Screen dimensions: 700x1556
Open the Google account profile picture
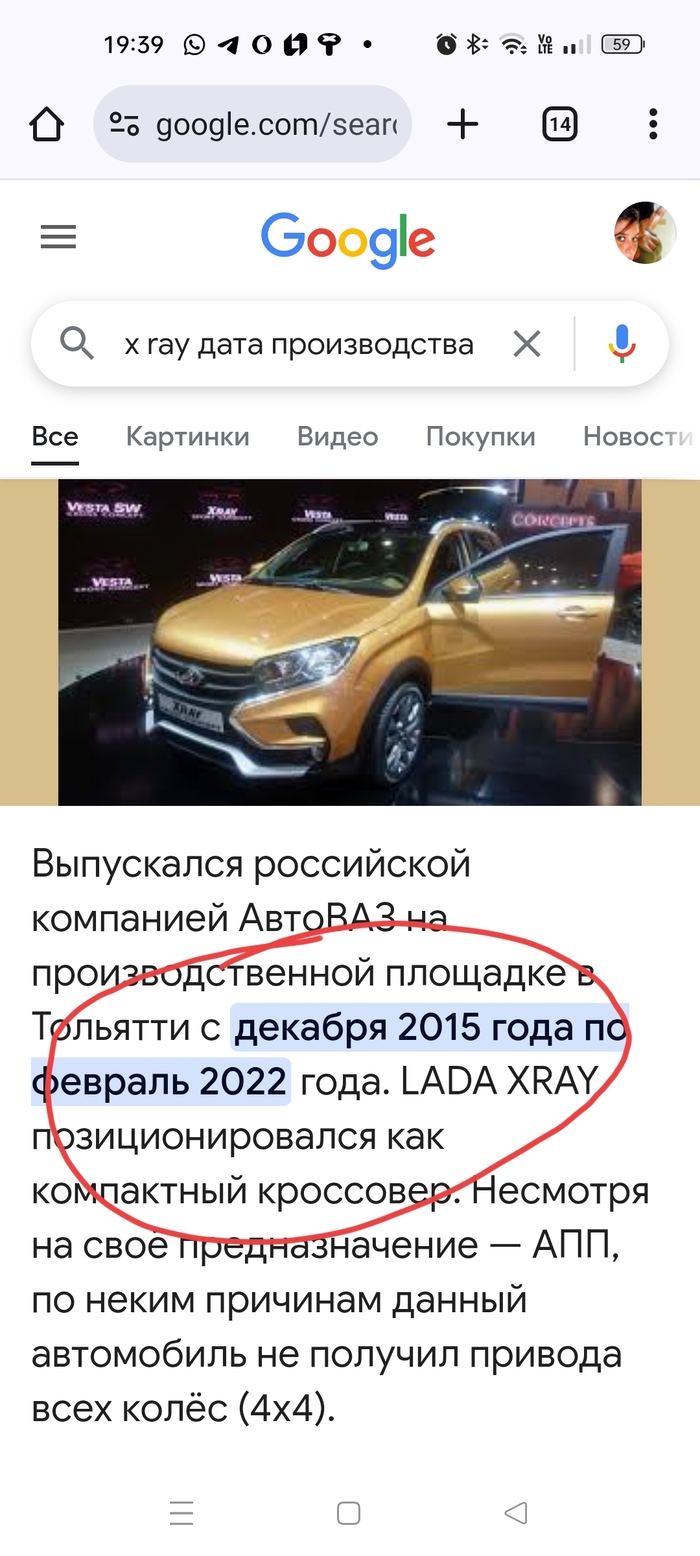tap(644, 233)
